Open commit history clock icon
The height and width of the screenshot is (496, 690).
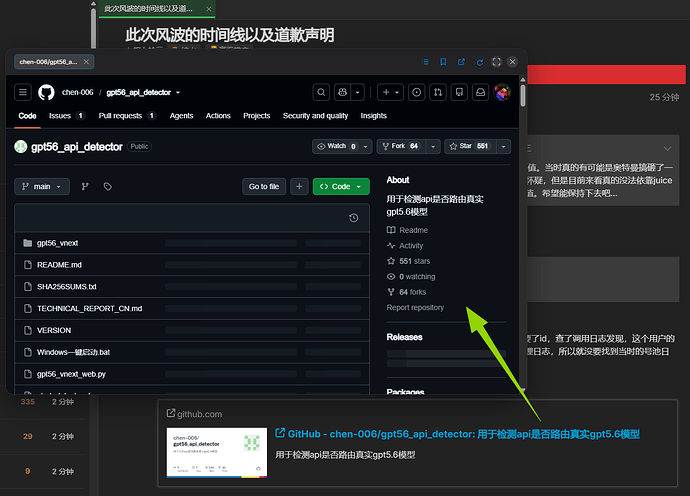353,218
